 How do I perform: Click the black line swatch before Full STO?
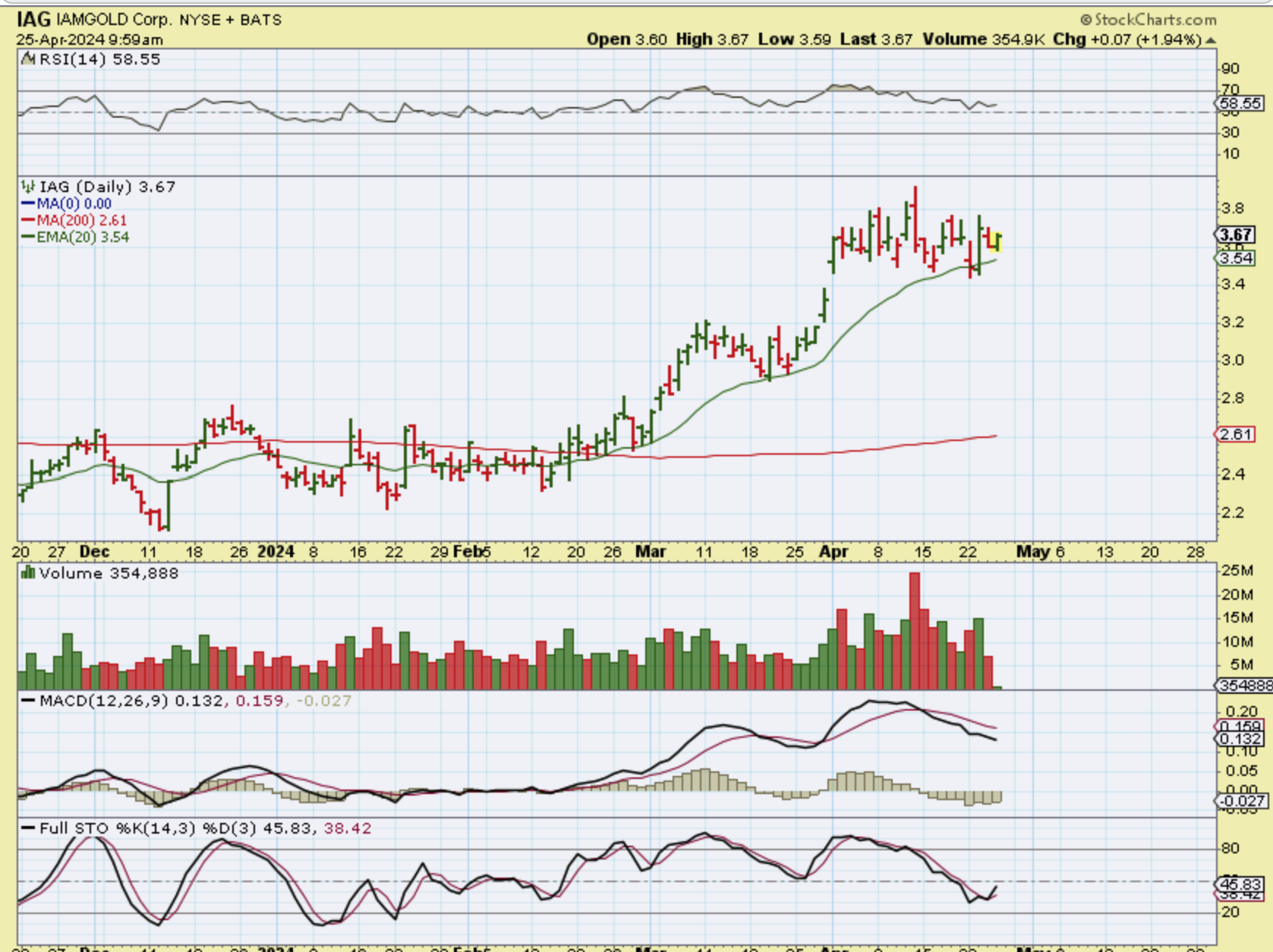28,827
